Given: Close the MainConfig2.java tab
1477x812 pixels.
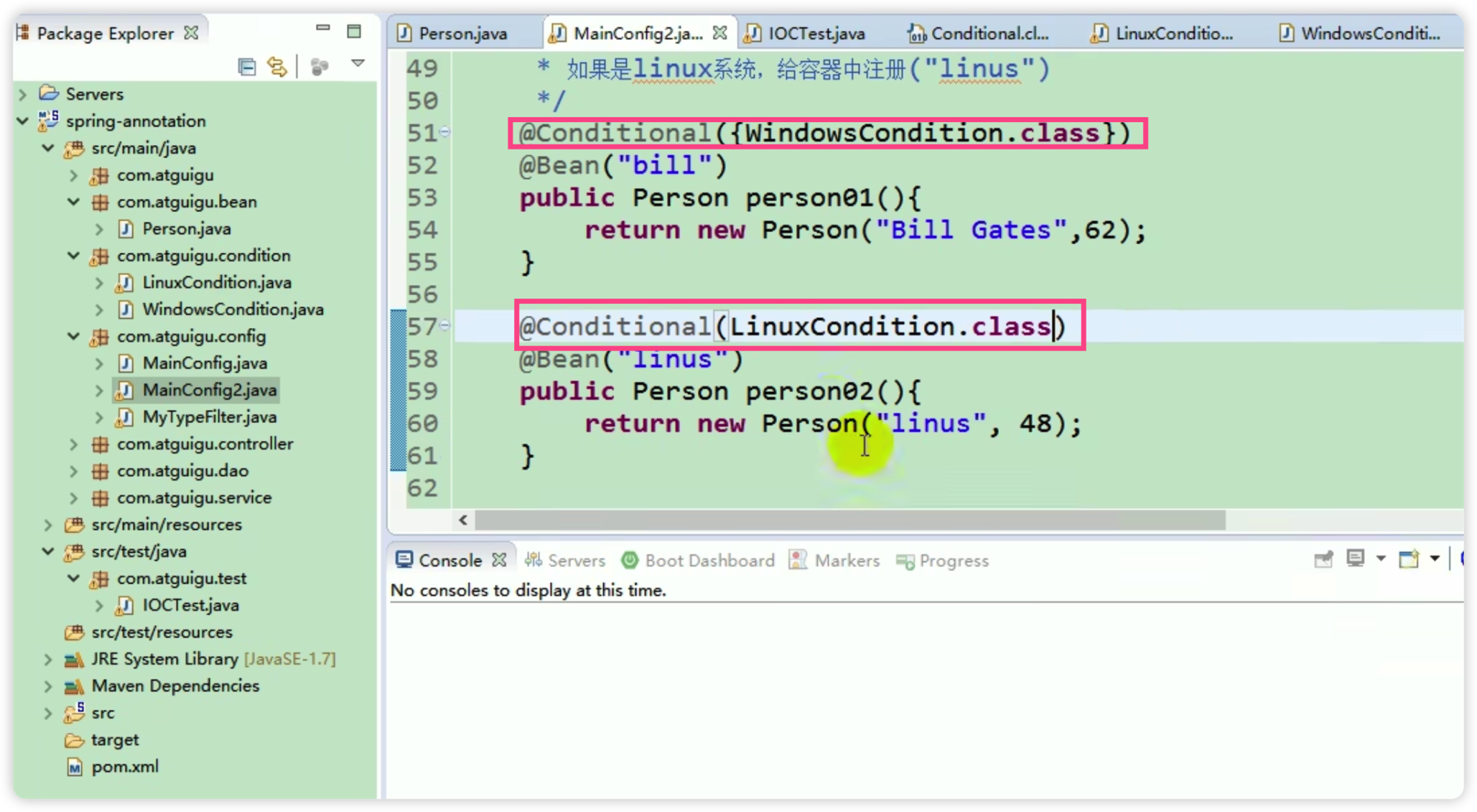Looking at the screenshot, I should click(722, 33).
